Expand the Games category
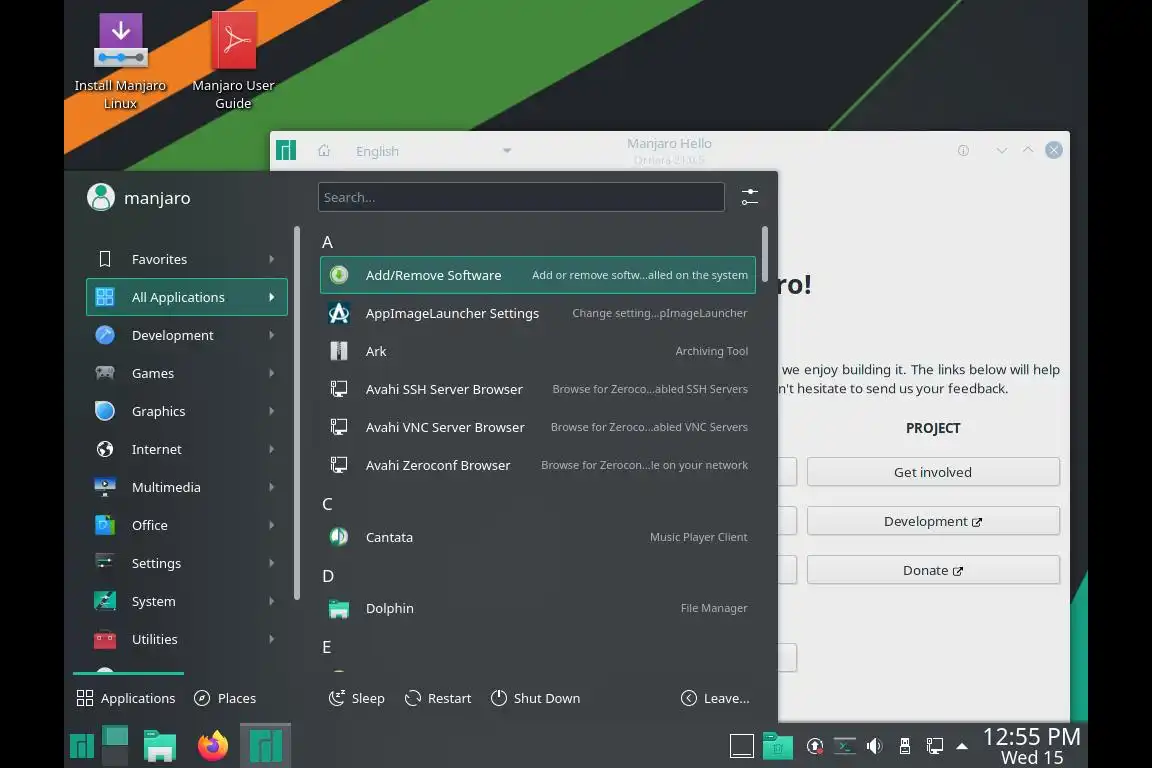The height and width of the screenshot is (768, 1152). tap(187, 373)
